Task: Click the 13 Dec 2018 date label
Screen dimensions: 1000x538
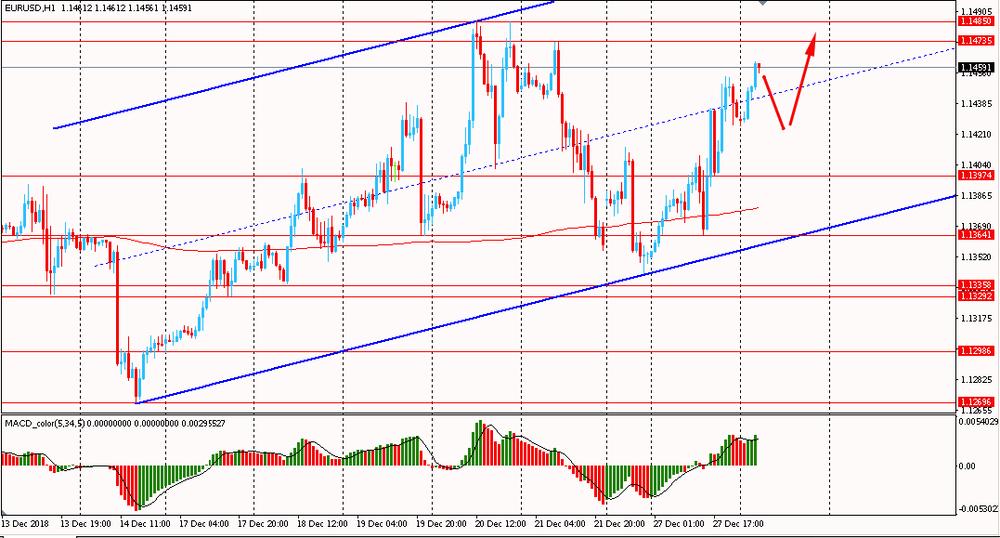Action: pos(25,524)
